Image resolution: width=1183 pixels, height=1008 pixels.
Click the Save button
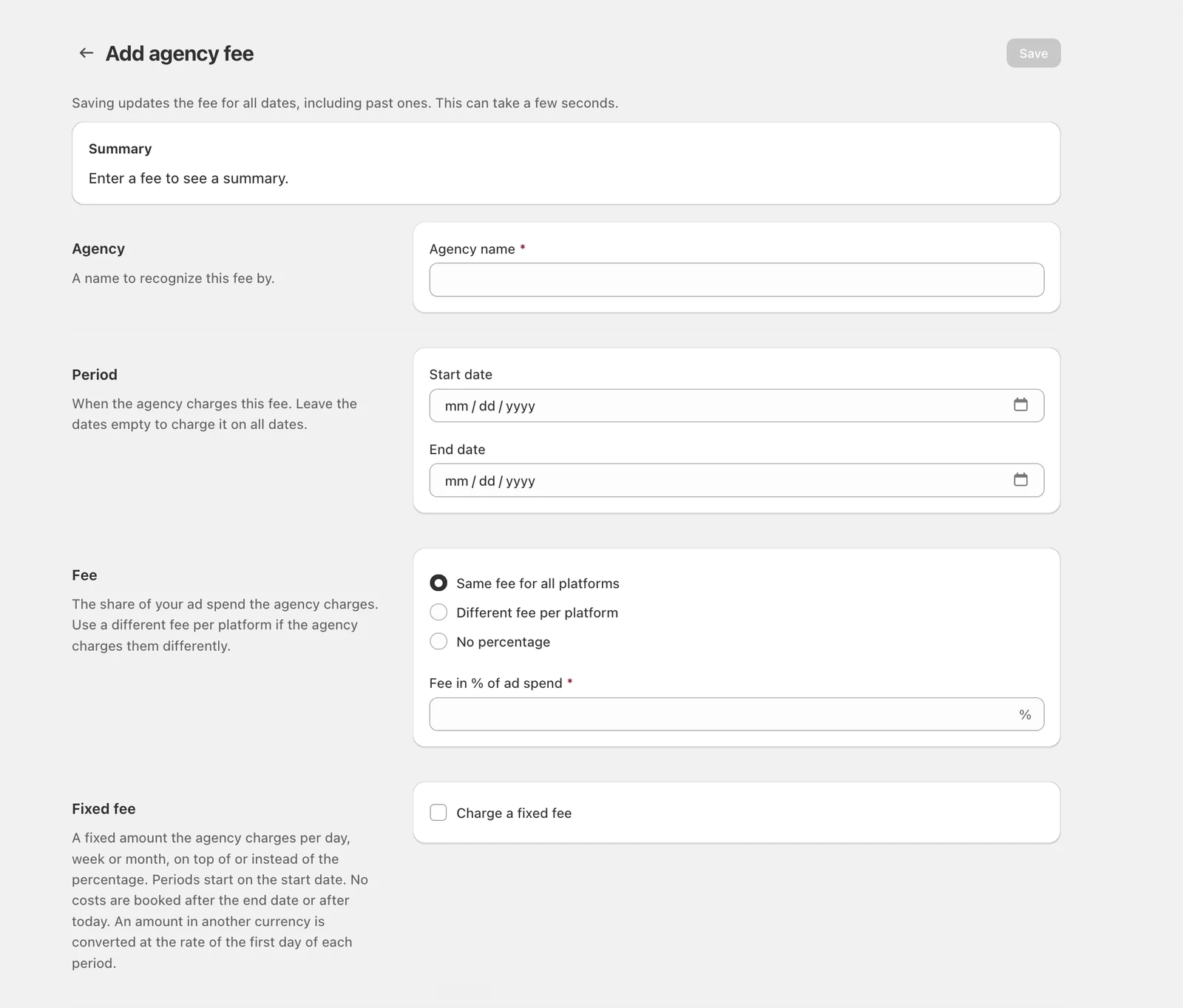click(x=1033, y=53)
